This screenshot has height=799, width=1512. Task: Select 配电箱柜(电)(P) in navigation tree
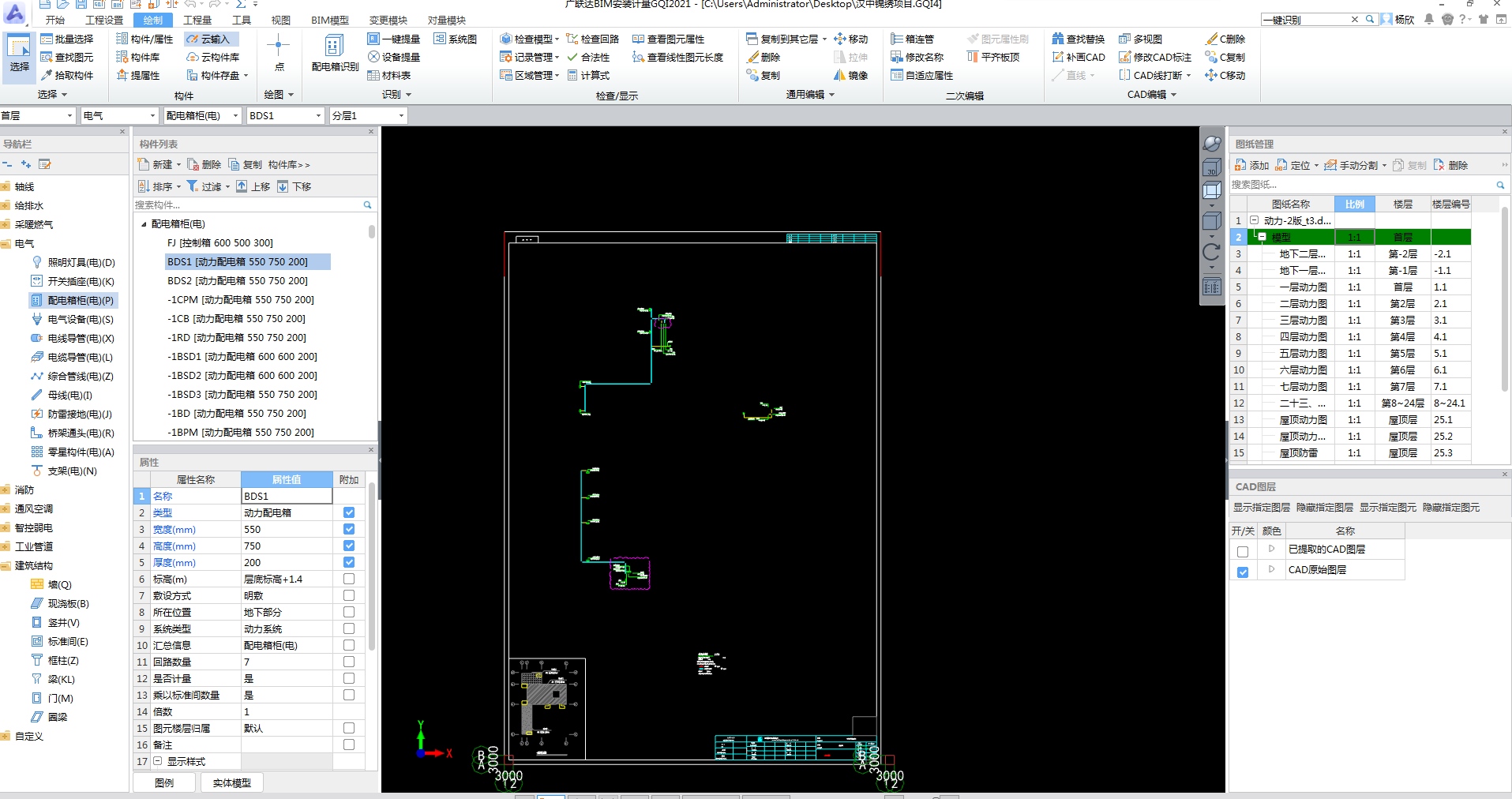(72, 300)
